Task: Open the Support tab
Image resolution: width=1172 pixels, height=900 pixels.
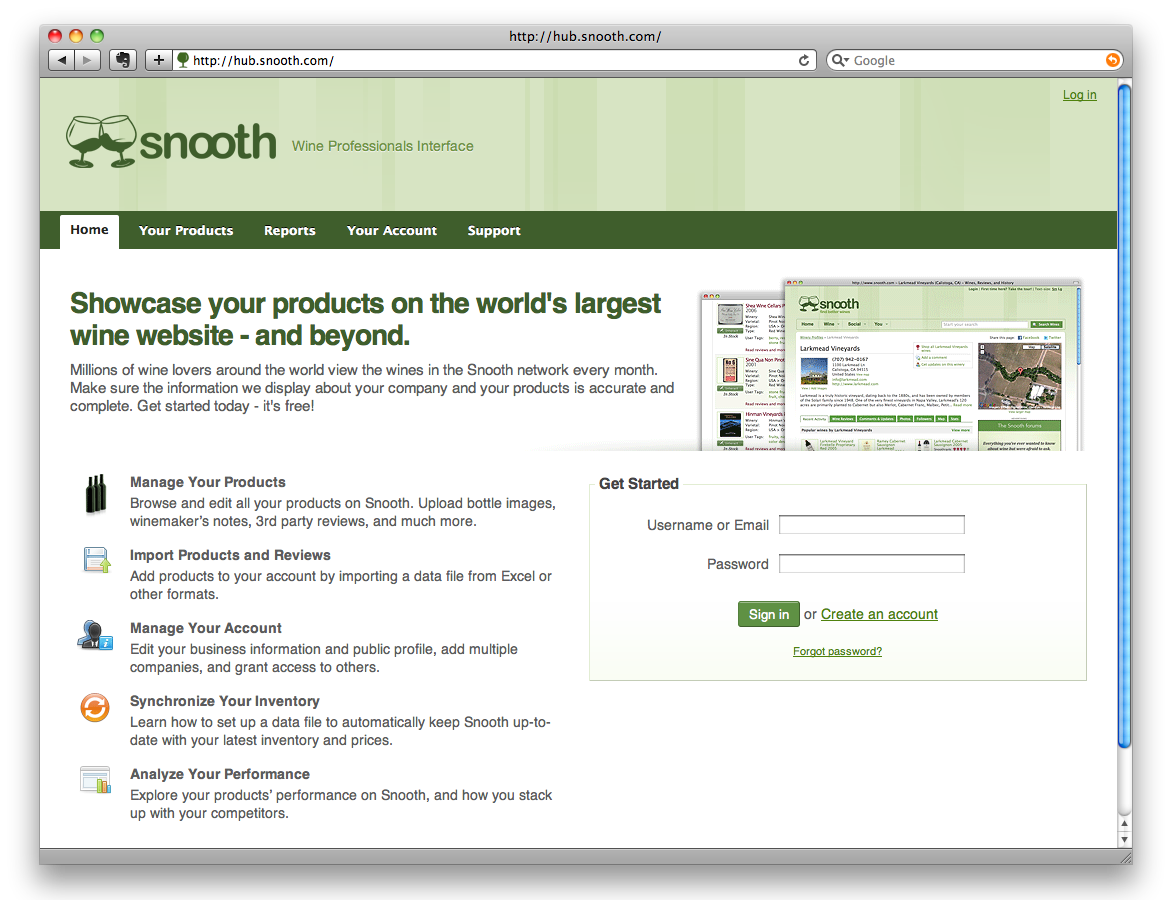Action: (x=494, y=231)
